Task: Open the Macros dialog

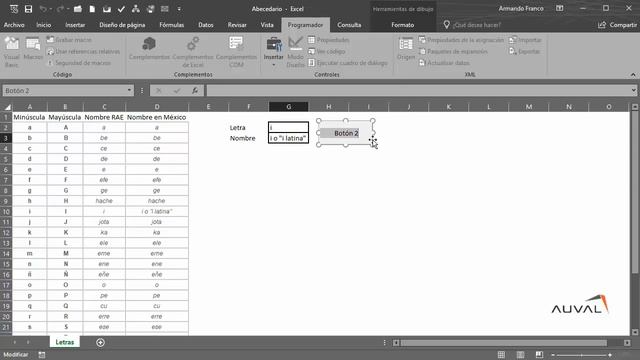Action: click(x=33, y=49)
